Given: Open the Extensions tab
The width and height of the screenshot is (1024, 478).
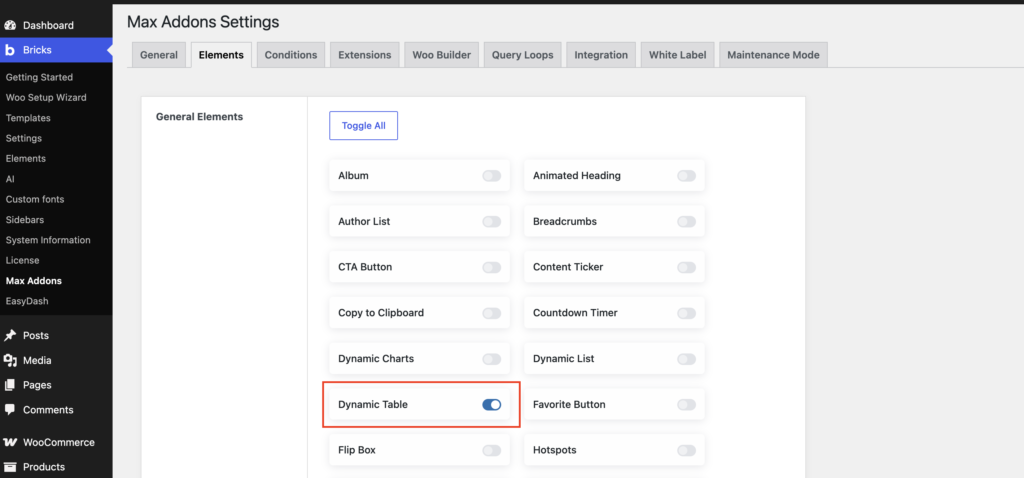Looking at the screenshot, I should point(364,55).
